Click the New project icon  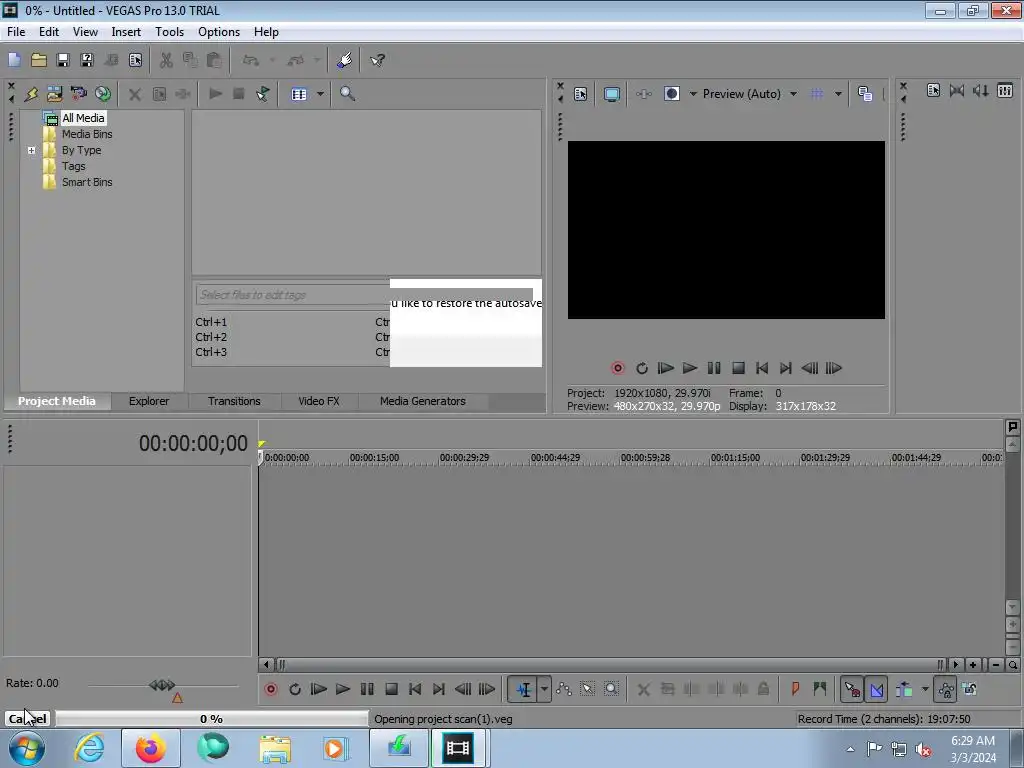coord(14,60)
